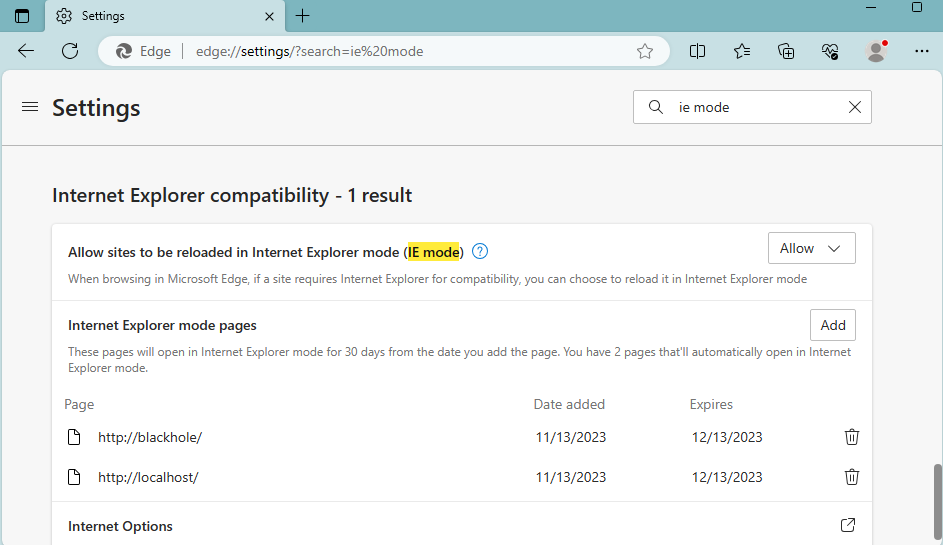Click the Settings tab title
The height and width of the screenshot is (545, 943).
103,16
